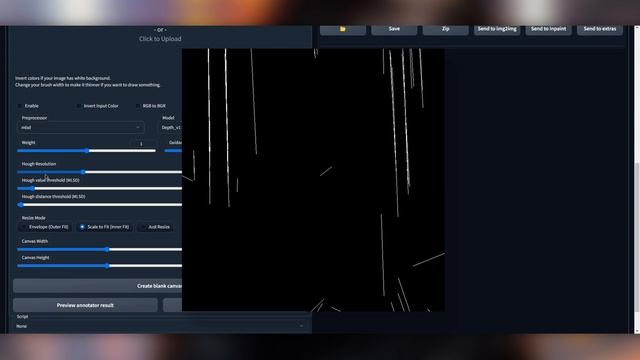The width and height of the screenshot is (640, 360).
Task: Click the Weight number input field
Action: [143, 143]
